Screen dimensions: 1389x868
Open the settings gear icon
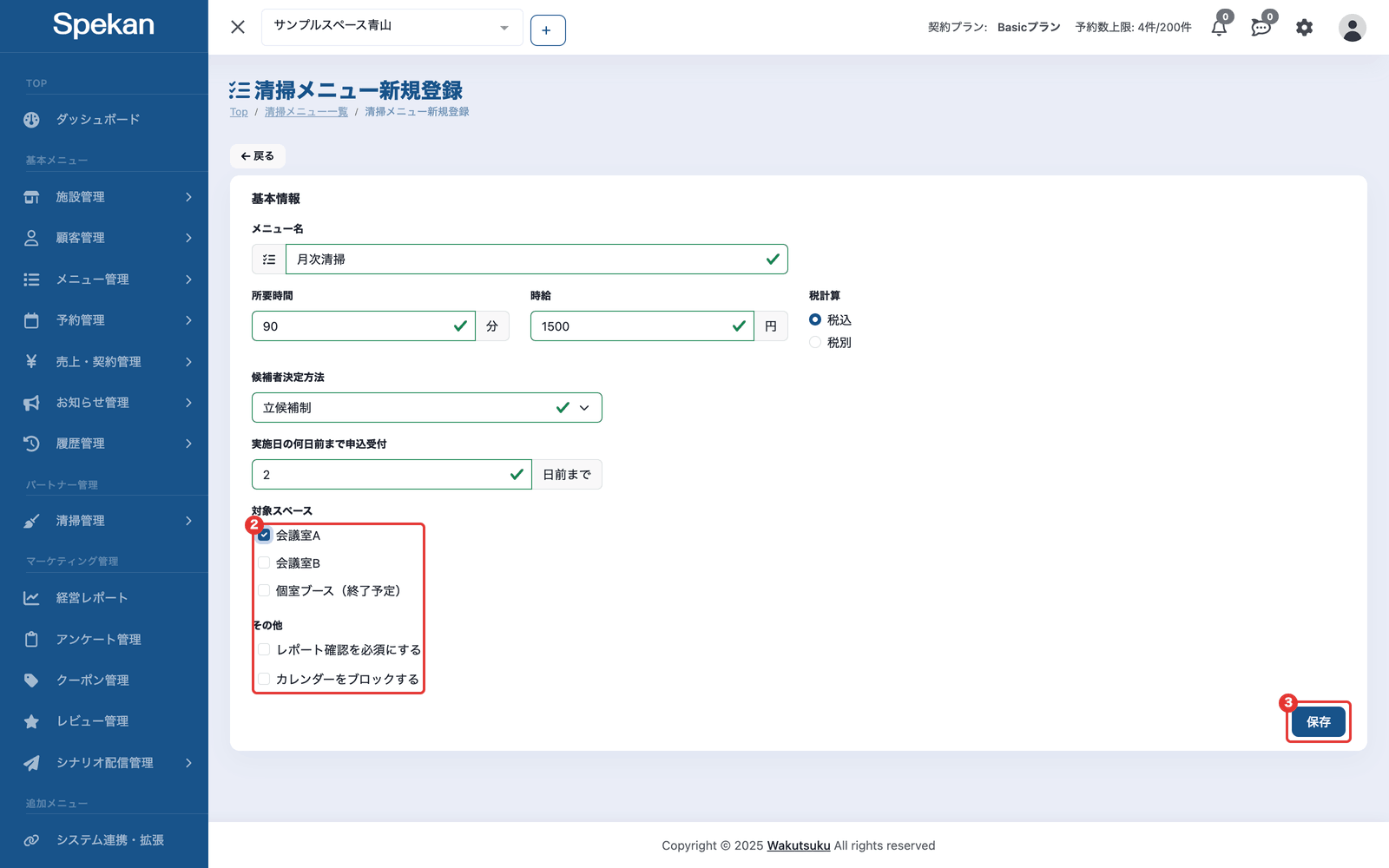pos(1304,28)
